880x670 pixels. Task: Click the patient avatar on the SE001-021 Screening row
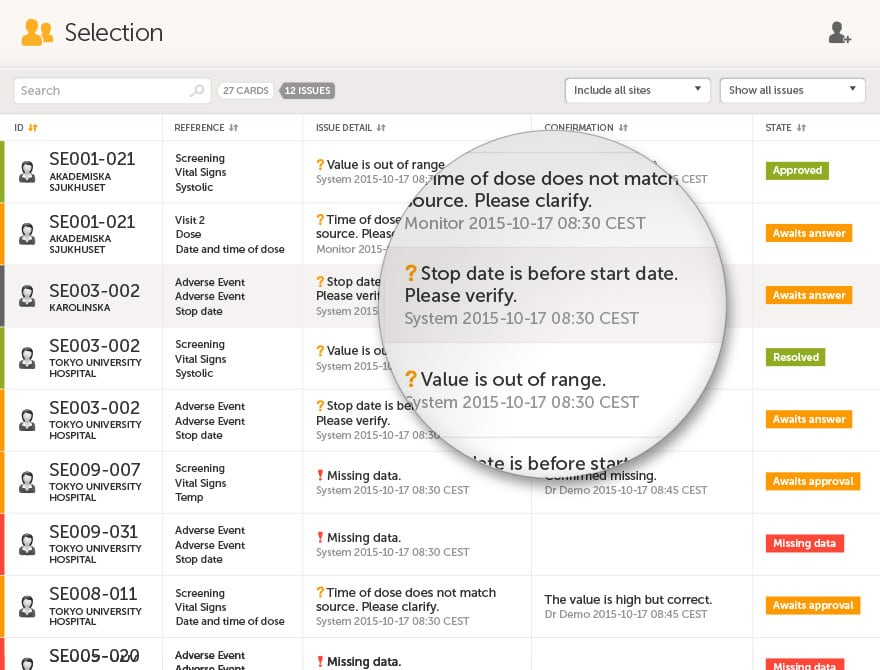(27, 170)
